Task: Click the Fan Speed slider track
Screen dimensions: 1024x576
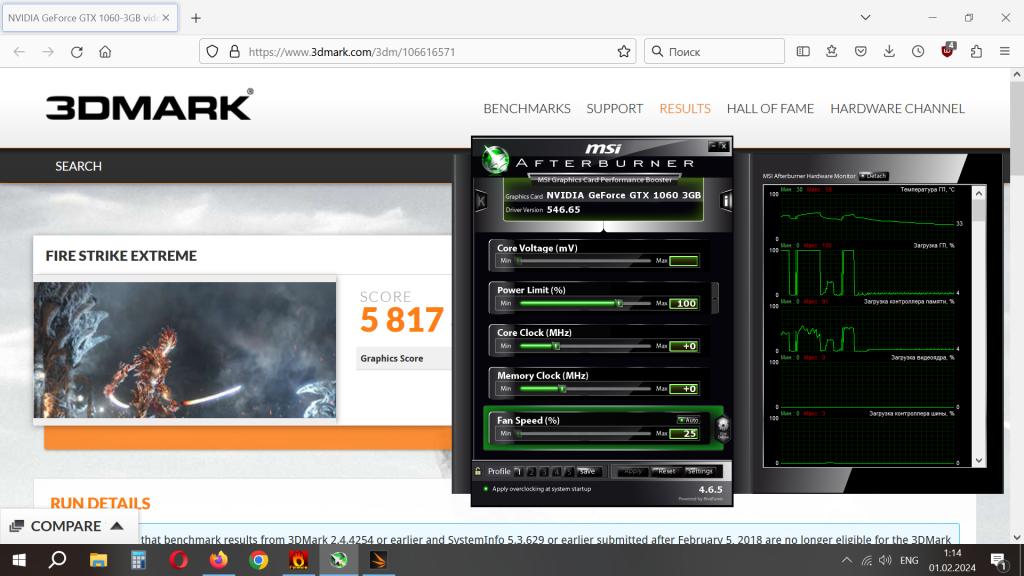Action: point(584,434)
